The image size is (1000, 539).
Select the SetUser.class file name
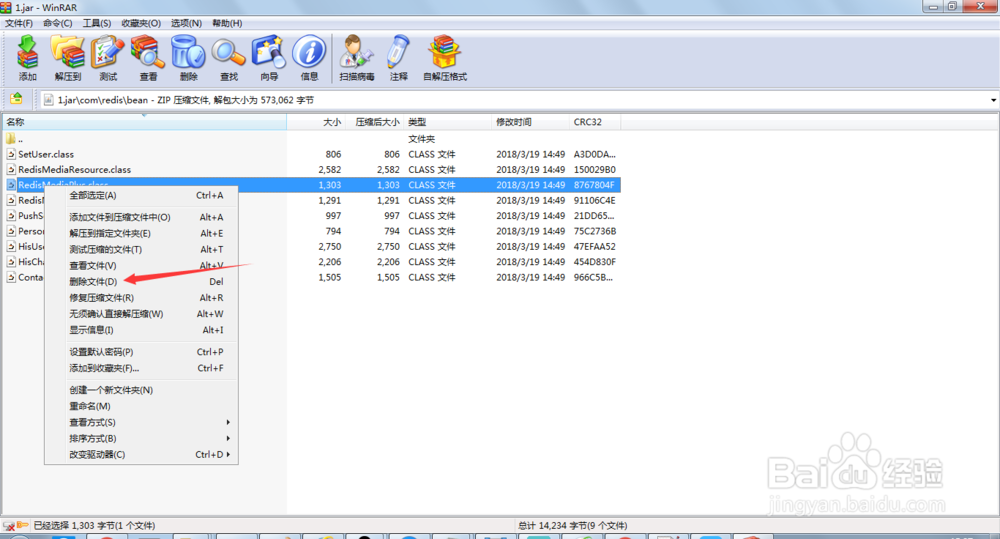46,154
